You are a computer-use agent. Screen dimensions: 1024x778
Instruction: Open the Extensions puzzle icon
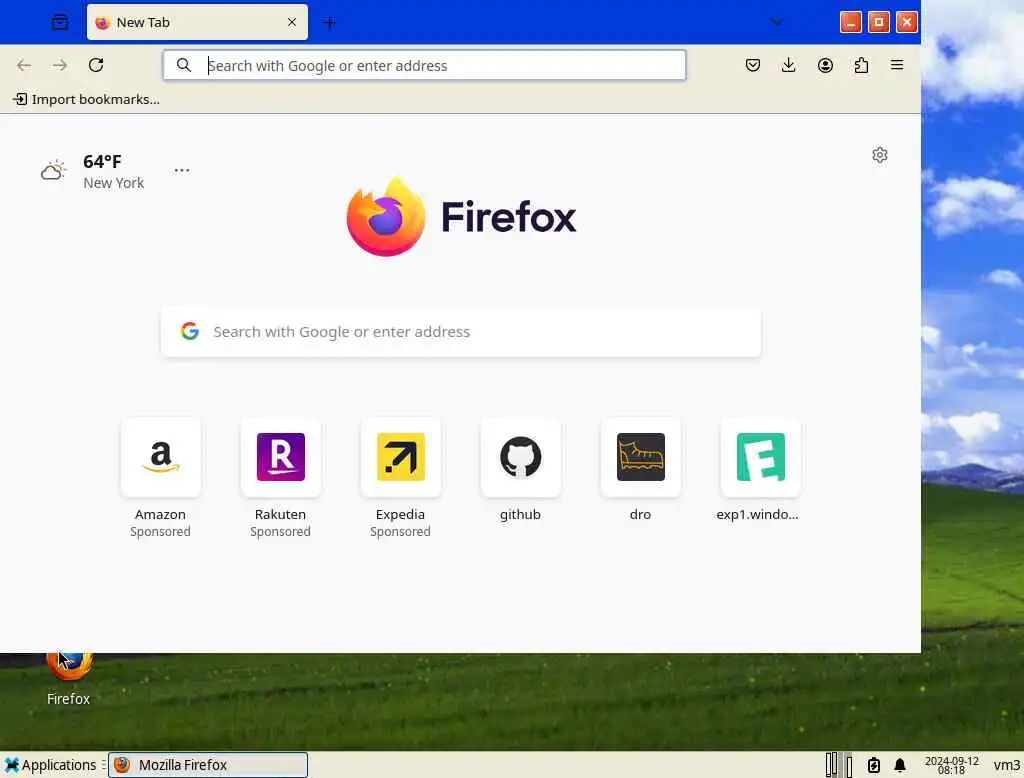pos(861,65)
